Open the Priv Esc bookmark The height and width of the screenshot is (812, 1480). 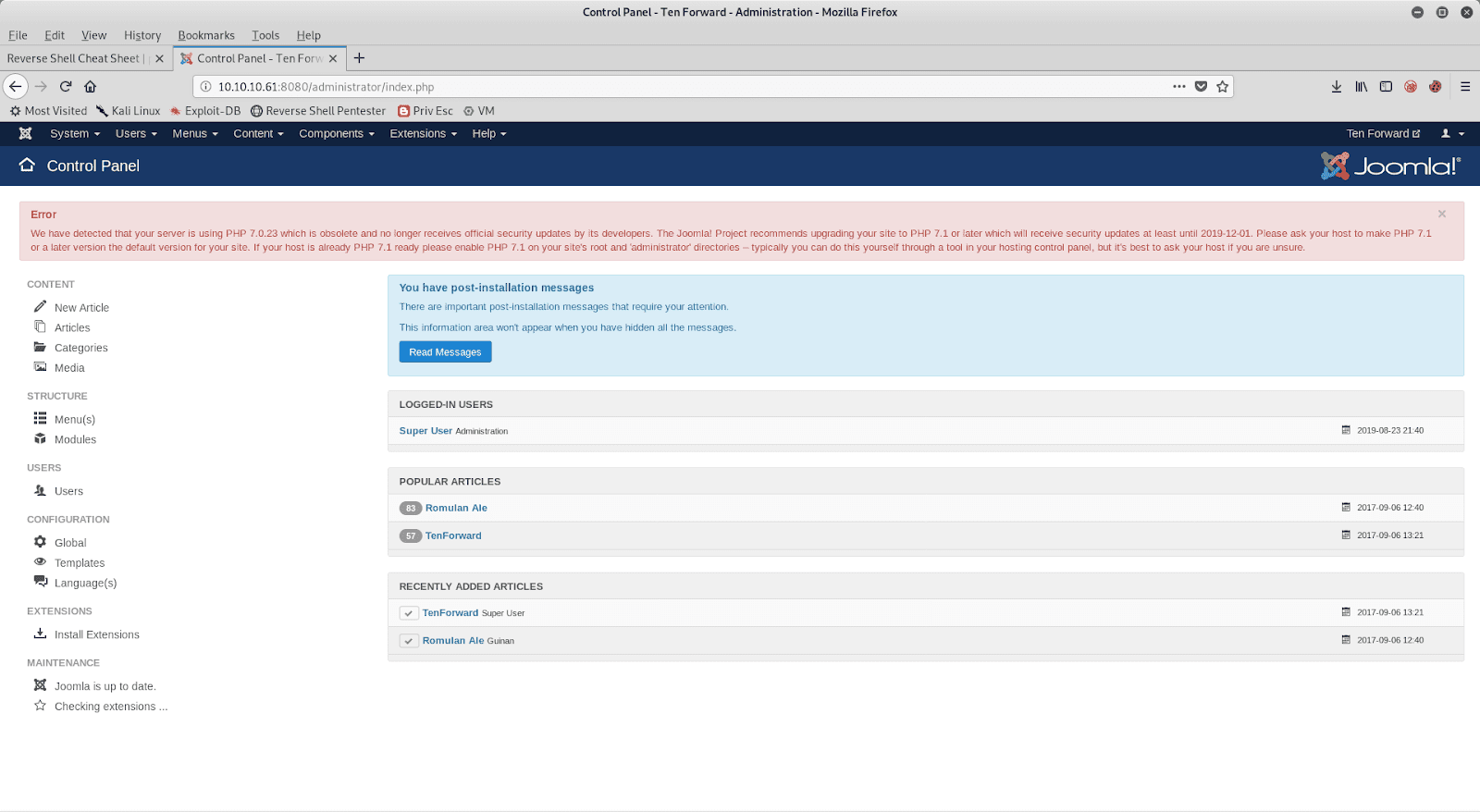click(x=425, y=111)
